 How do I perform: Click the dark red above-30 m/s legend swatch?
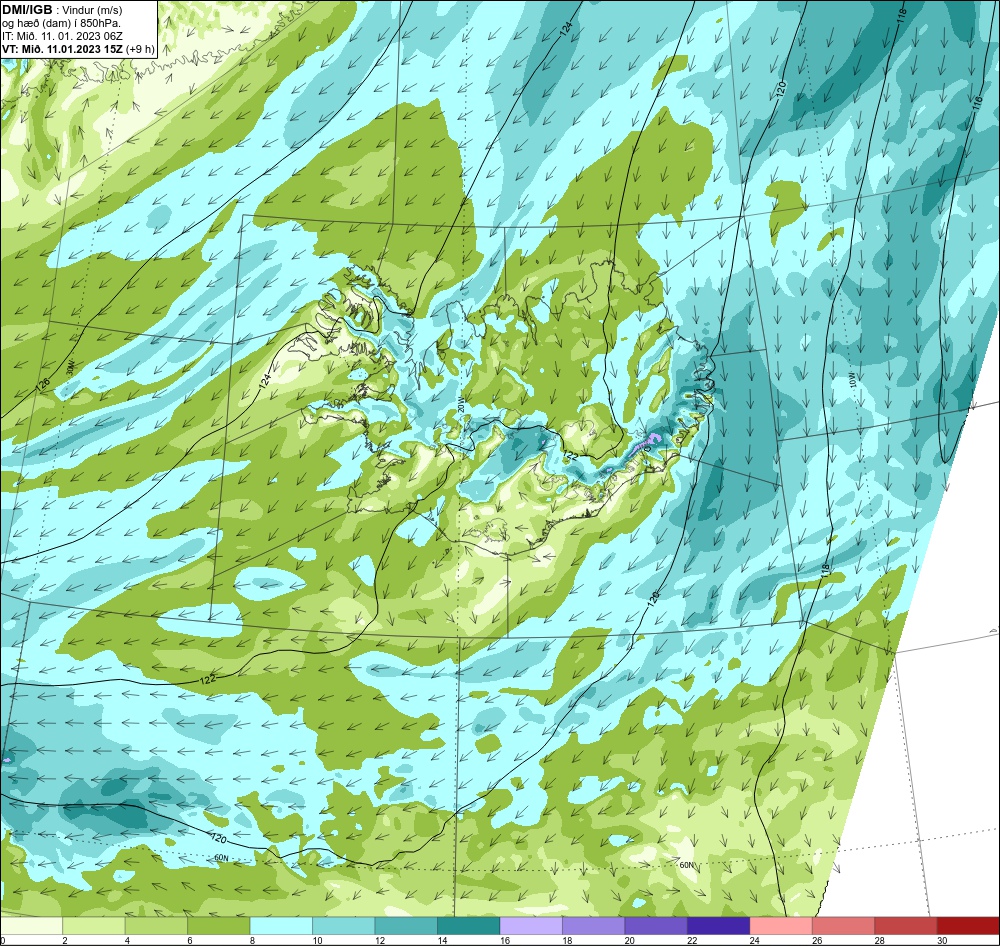(x=969, y=925)
